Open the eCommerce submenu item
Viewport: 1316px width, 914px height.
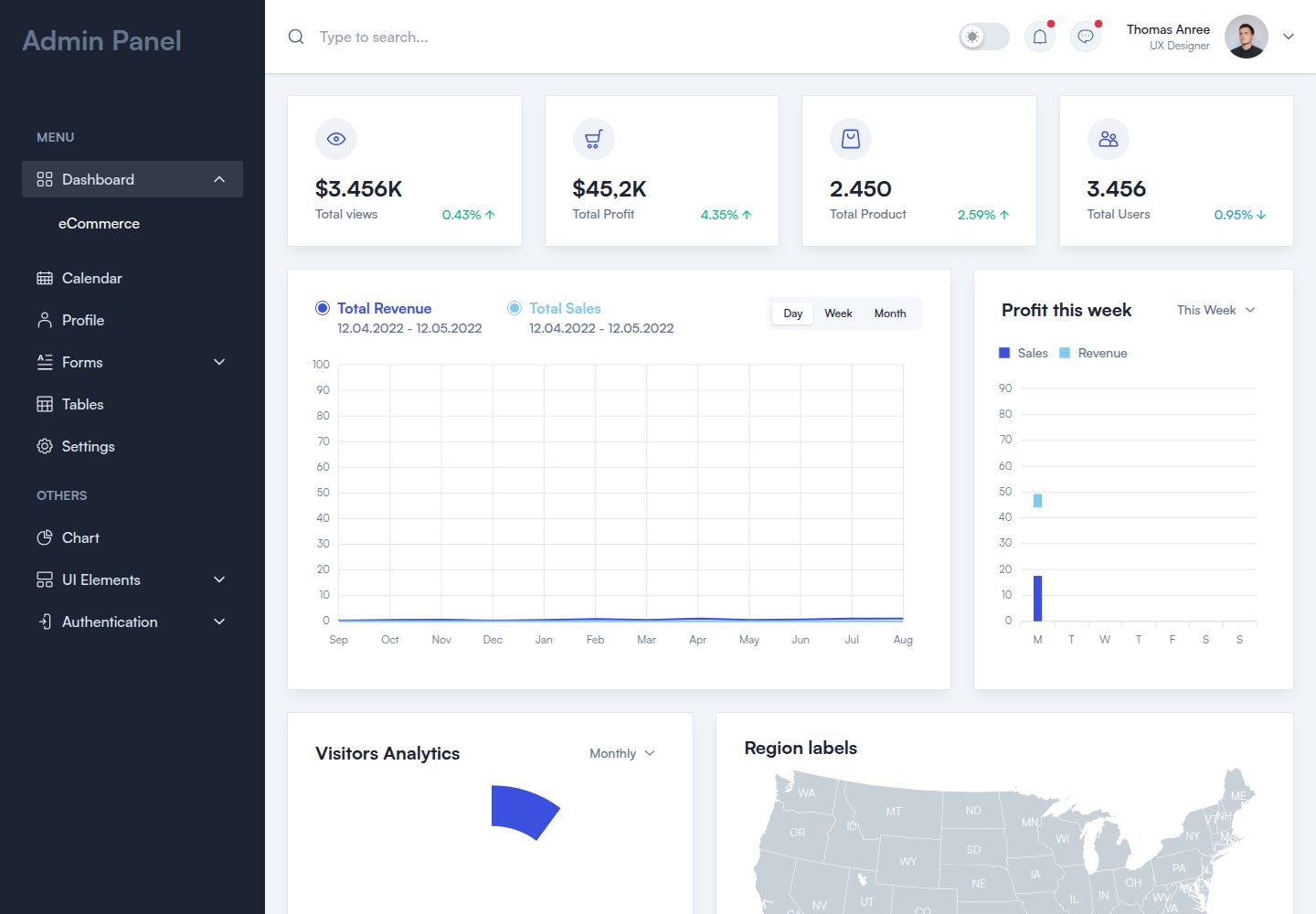pos(99,223)
